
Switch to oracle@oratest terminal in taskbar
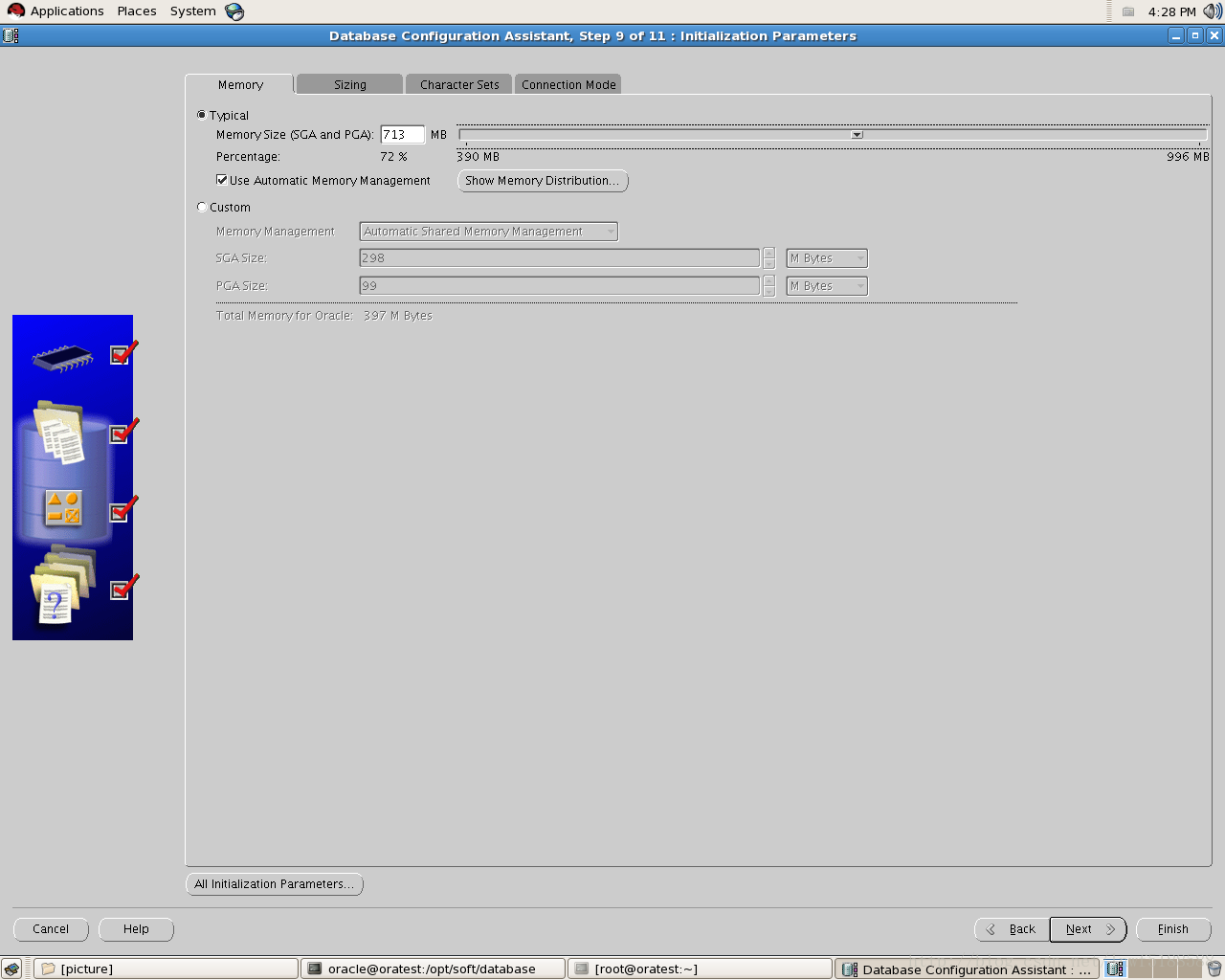433,969
